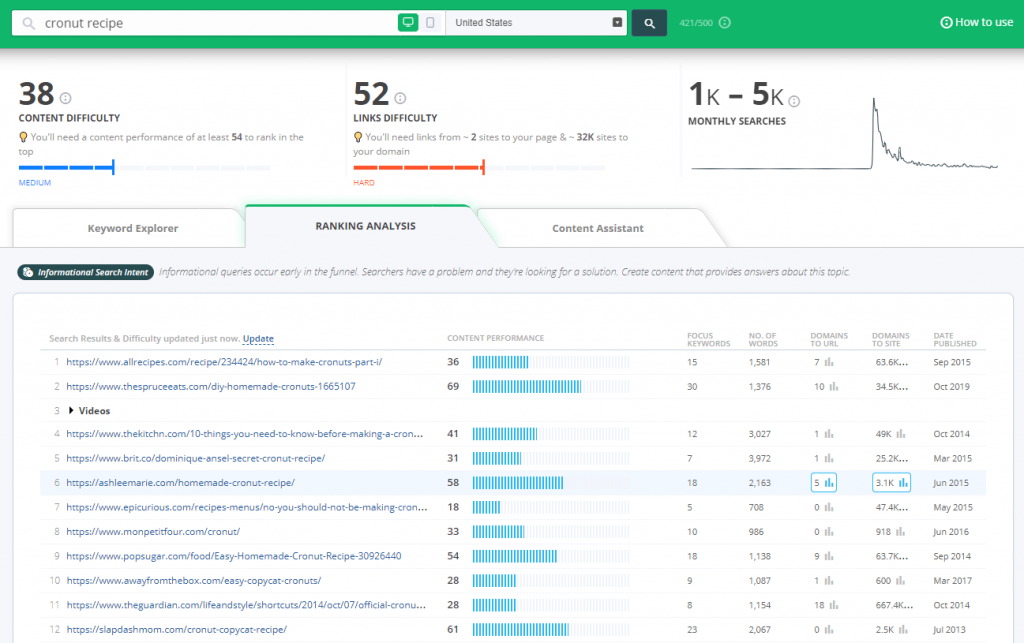This screenshot has width=1024, height=643.
Task: Click the Update link for search results
Action: click(x=258, y=339)
